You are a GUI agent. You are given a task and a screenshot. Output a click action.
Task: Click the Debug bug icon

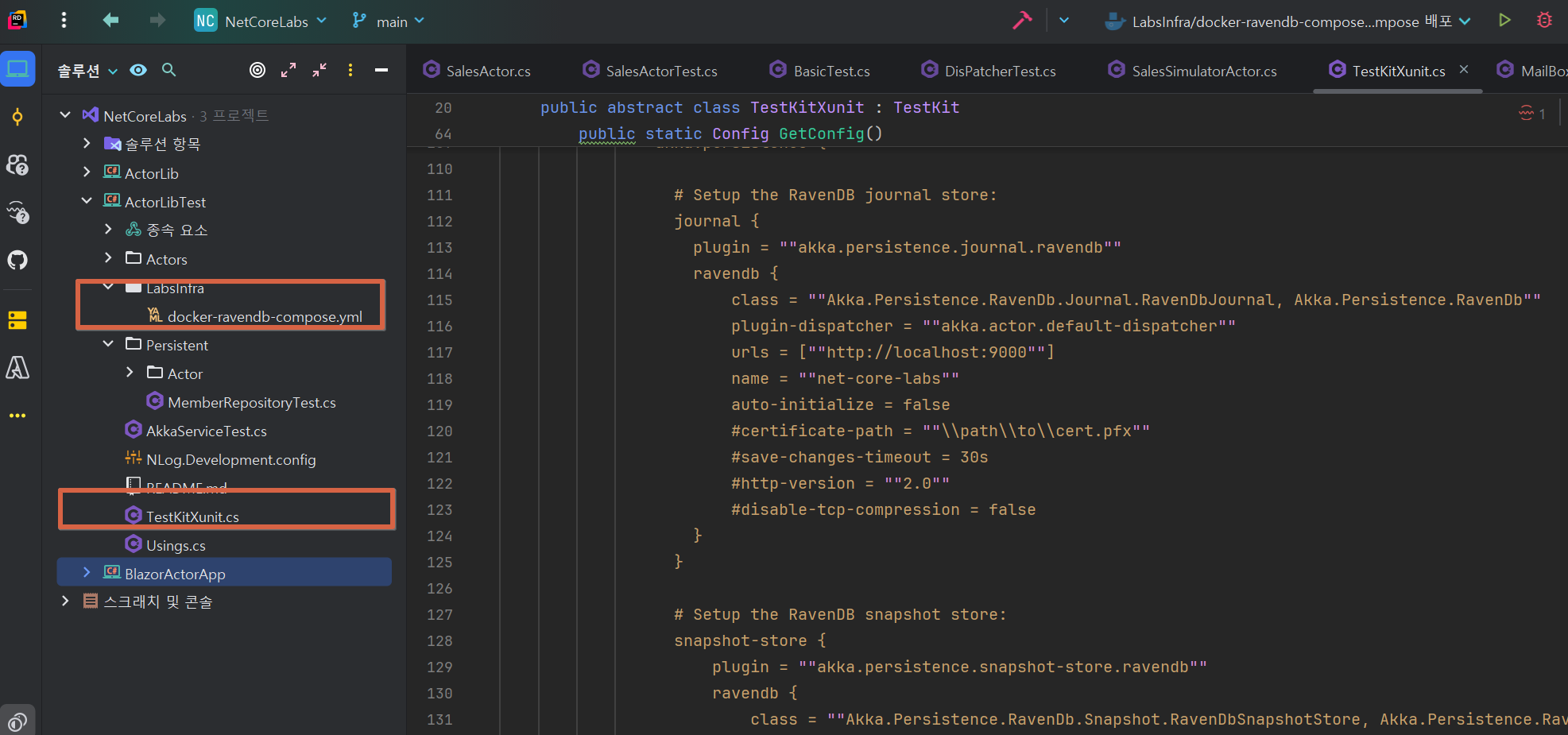click(1544, 21)
